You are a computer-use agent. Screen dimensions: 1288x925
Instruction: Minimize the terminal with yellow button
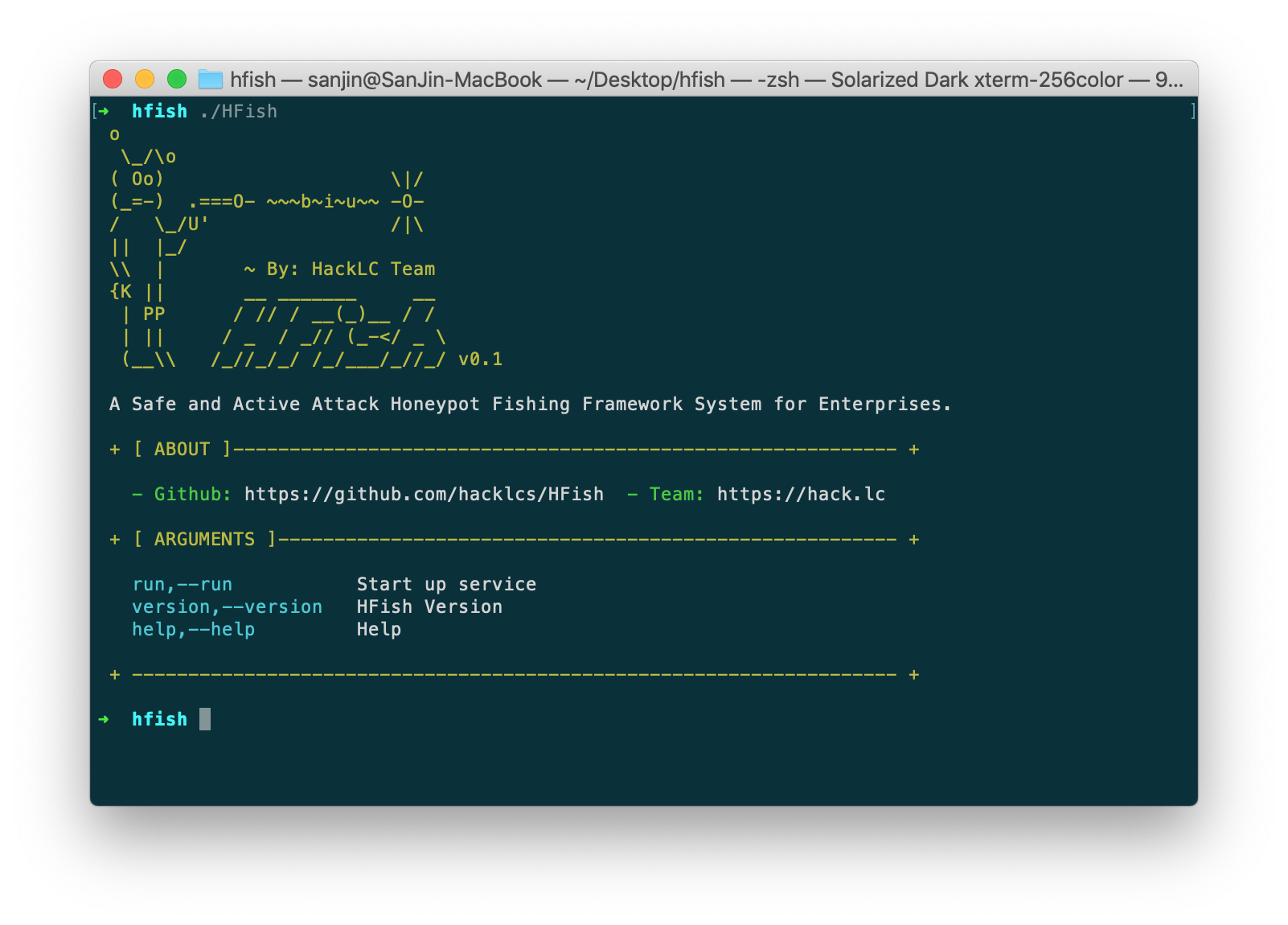coord(145,79)
